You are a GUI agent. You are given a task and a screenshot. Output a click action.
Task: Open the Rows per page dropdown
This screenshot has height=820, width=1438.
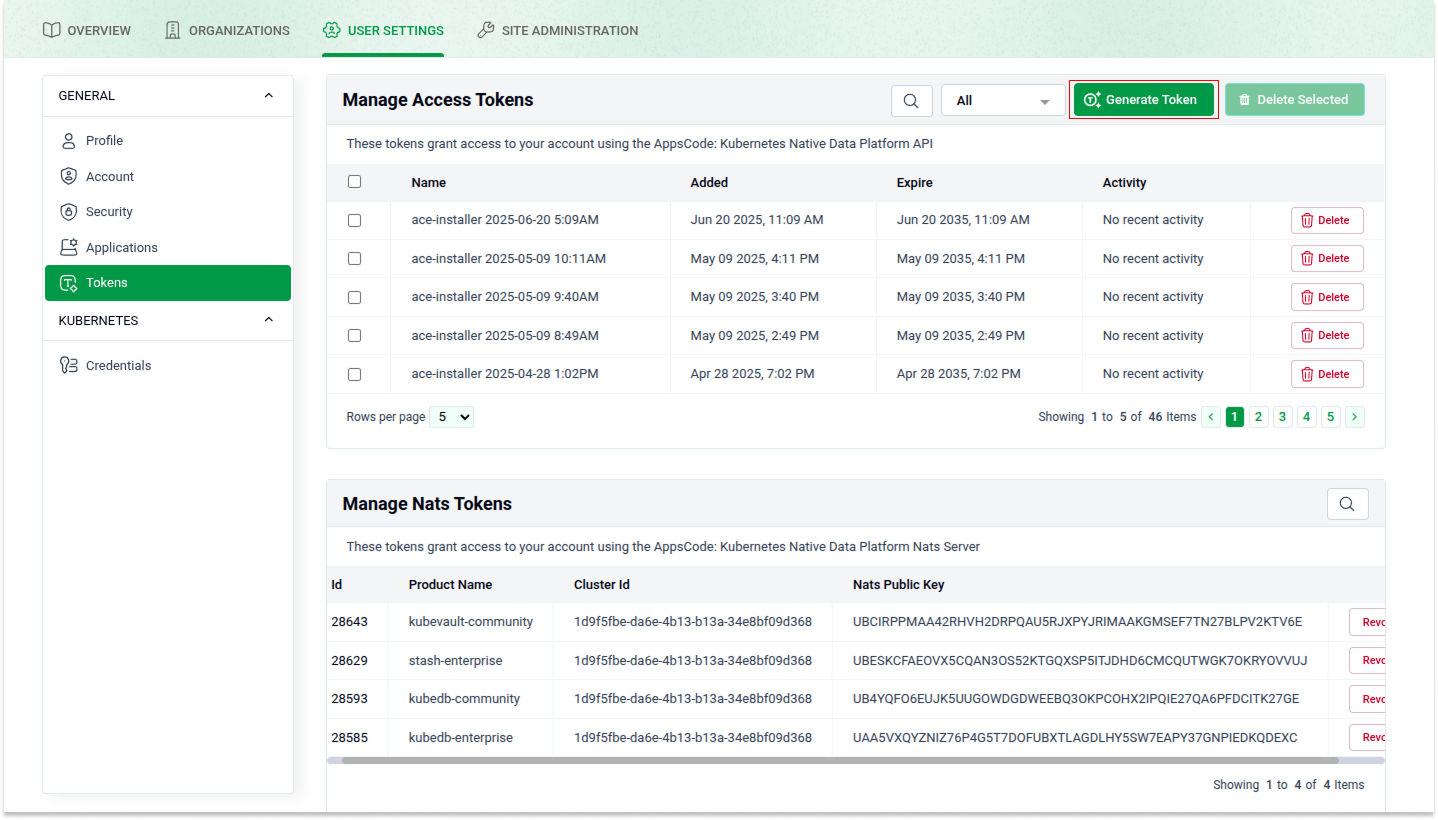click(x=451, y=416)
